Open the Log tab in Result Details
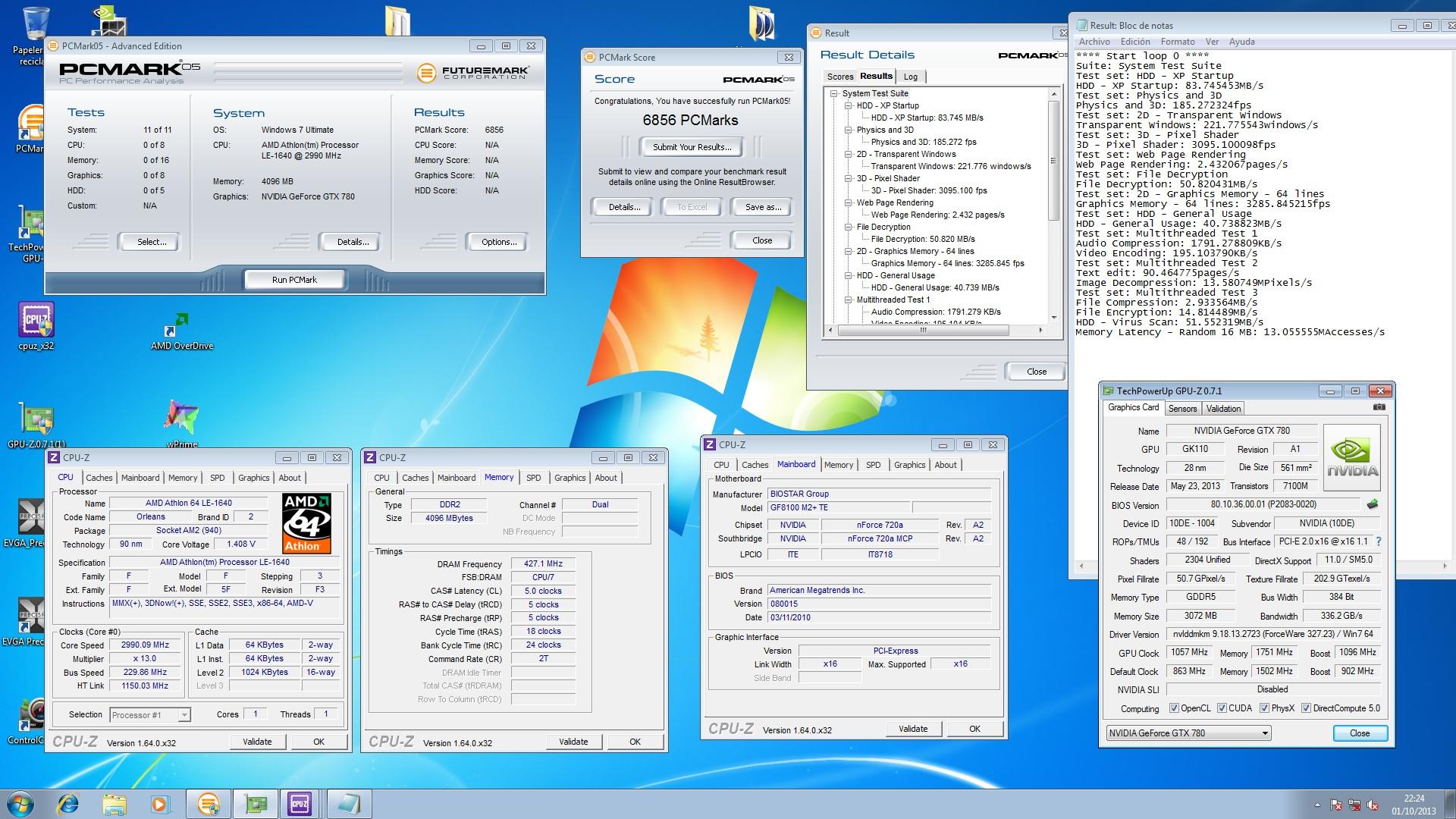Image resolution: width=1456 pixels, height=819 pixels. (911, 77)
